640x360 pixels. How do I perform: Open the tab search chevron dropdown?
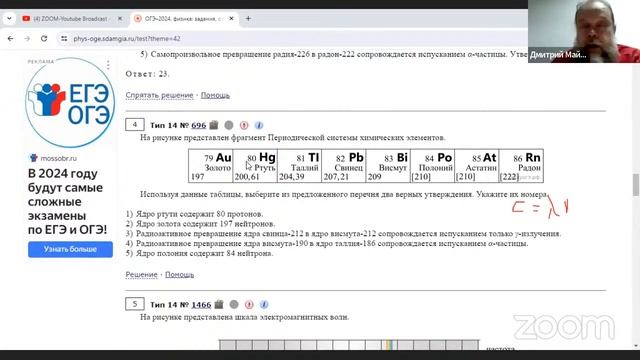point(9,19)
